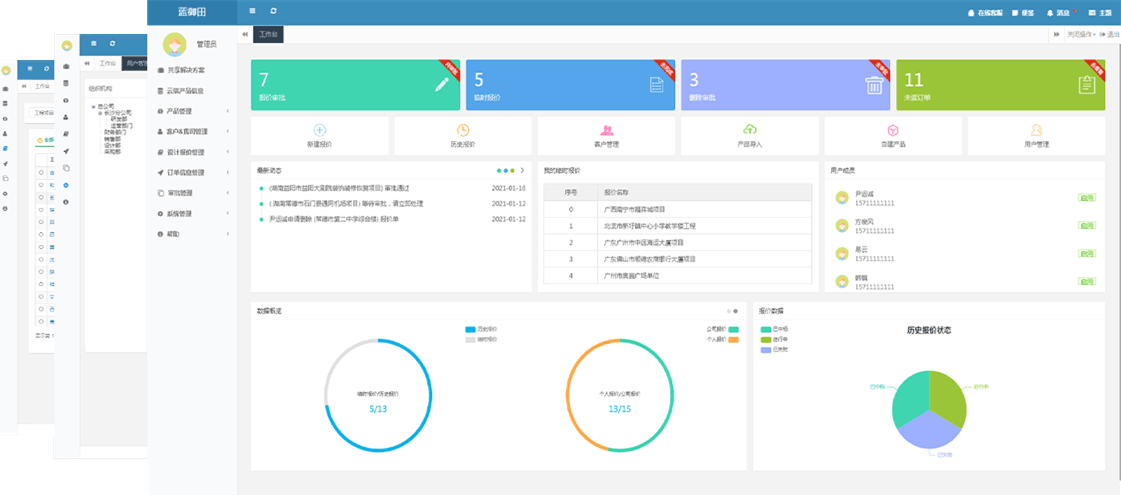Image resolution: width=1121 pixels, height=495 pixels.
Task: Toggle 启用 status for 尹运诚
Action: pyautogui.click(x=1087, y=198)
